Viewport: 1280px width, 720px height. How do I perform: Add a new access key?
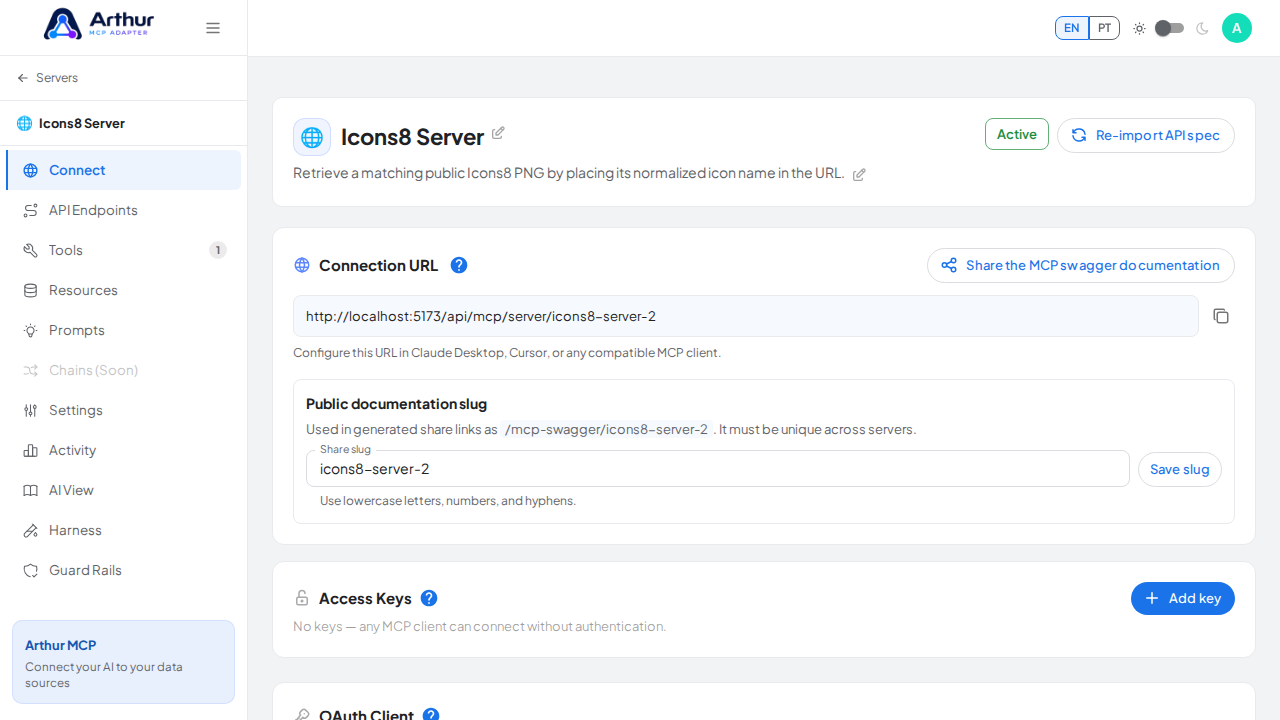pos(1183,598)
